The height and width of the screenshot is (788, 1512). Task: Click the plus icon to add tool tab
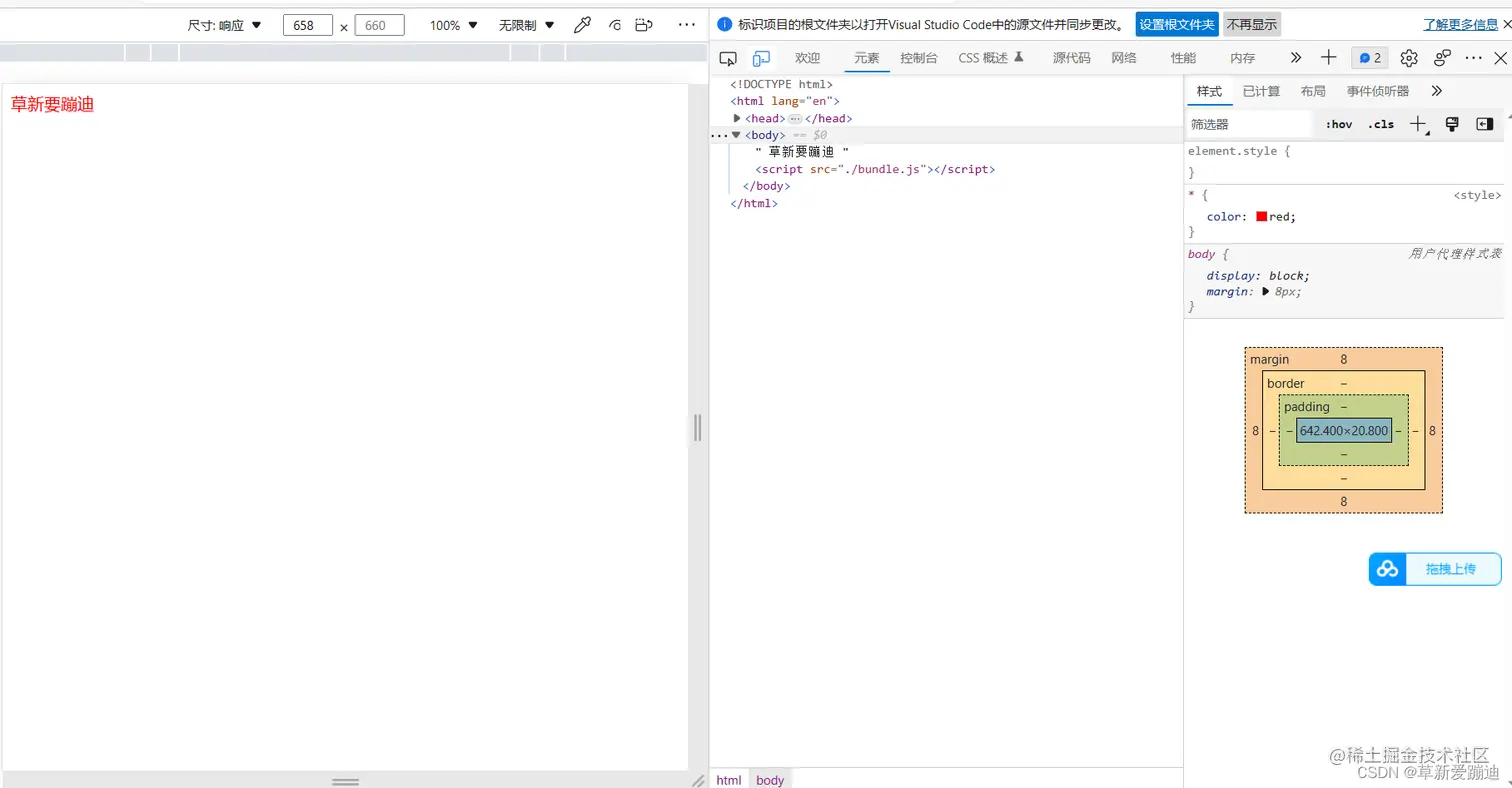coord(1328,58)
